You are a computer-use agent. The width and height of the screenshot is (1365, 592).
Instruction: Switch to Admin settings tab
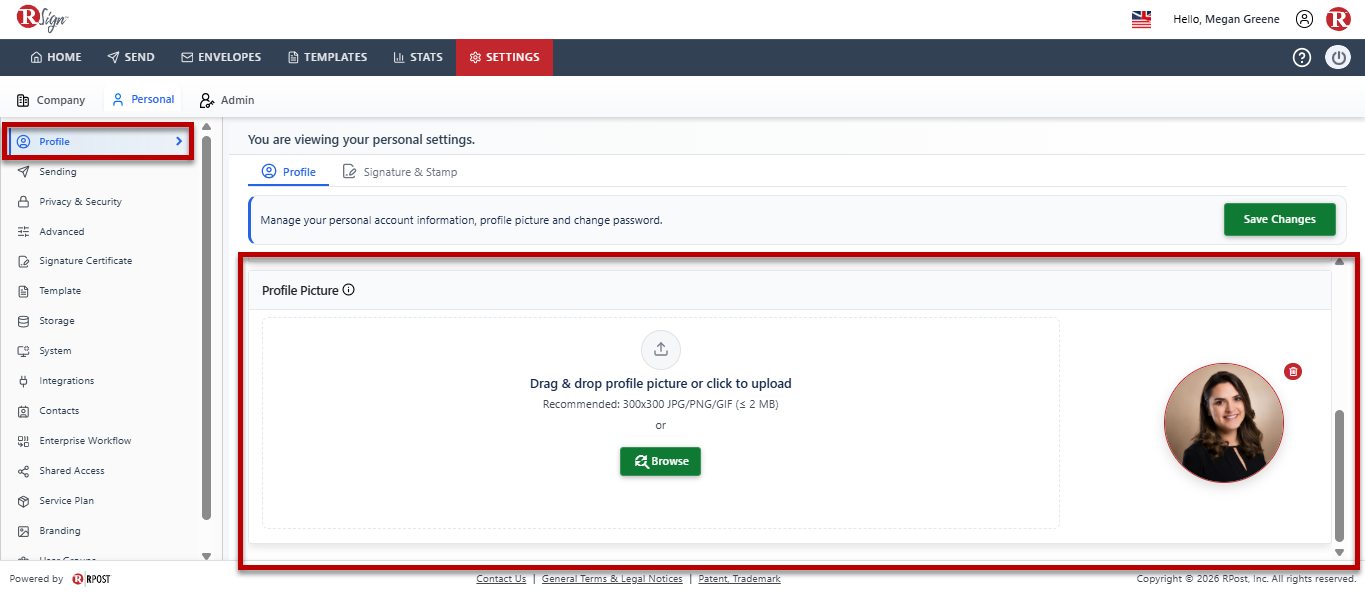[x=227, y=100]
